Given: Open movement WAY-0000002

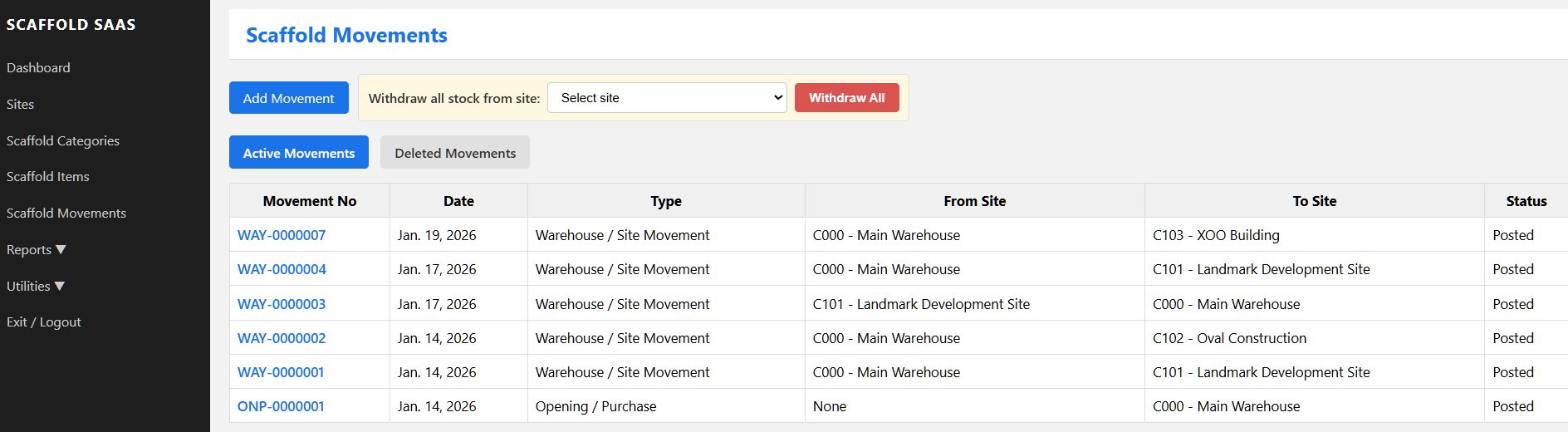Looking at the screenshot, I should pyautogui.click(x=282, y=338).
